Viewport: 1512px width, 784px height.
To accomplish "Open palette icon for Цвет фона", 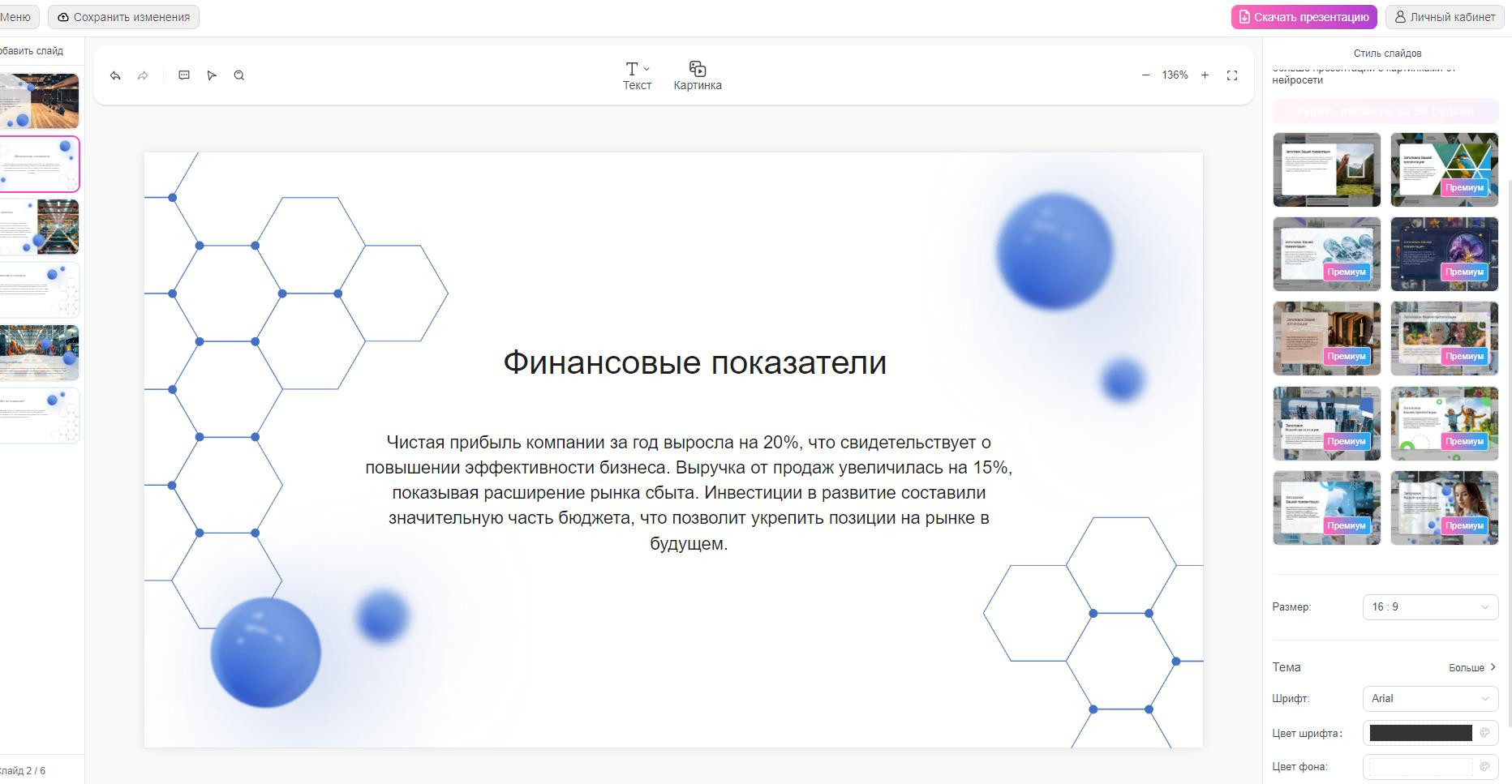I will point(1484,766).
